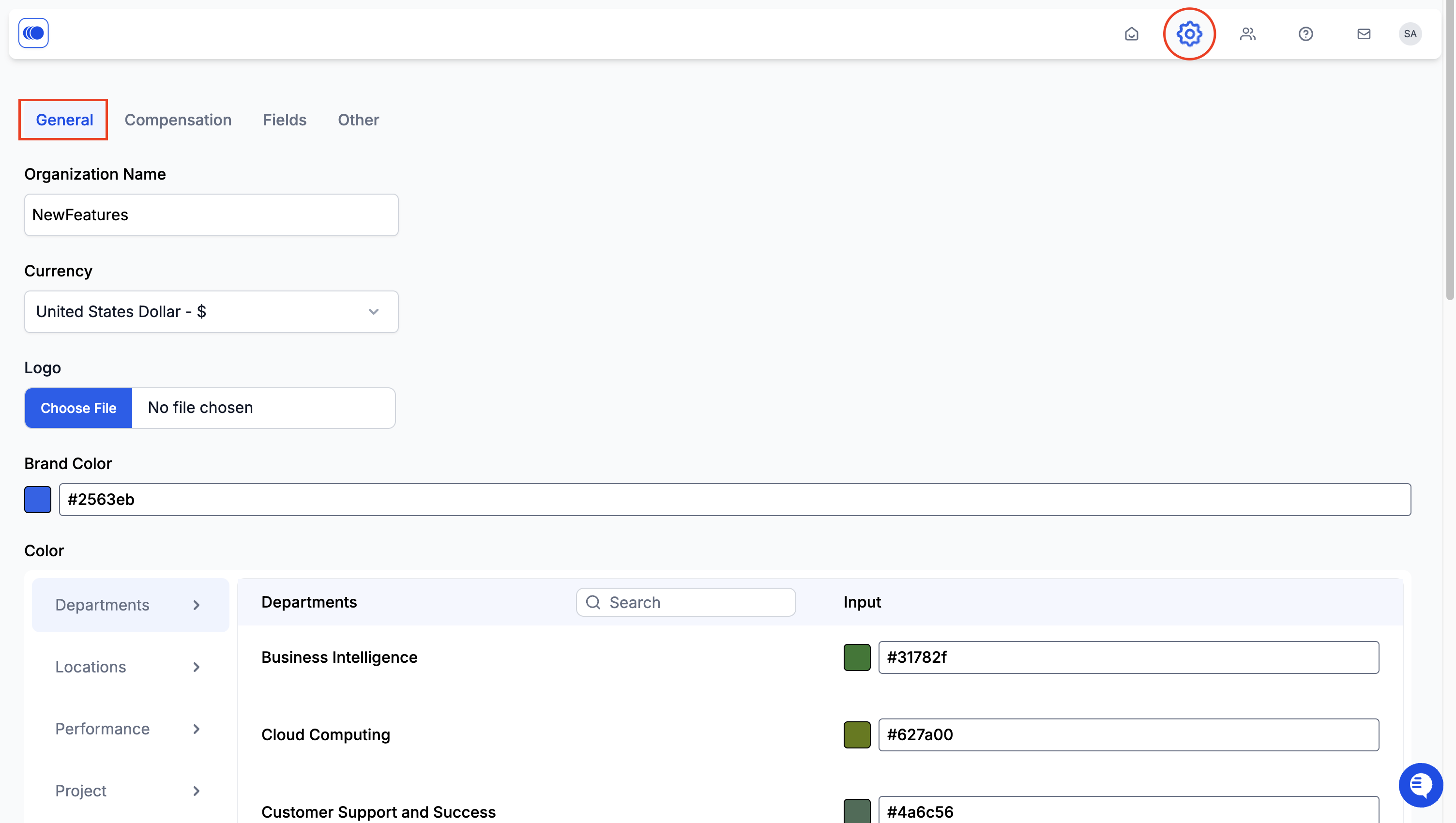
Task: Expand the Currency dropdown
Action: click(212, 311)
